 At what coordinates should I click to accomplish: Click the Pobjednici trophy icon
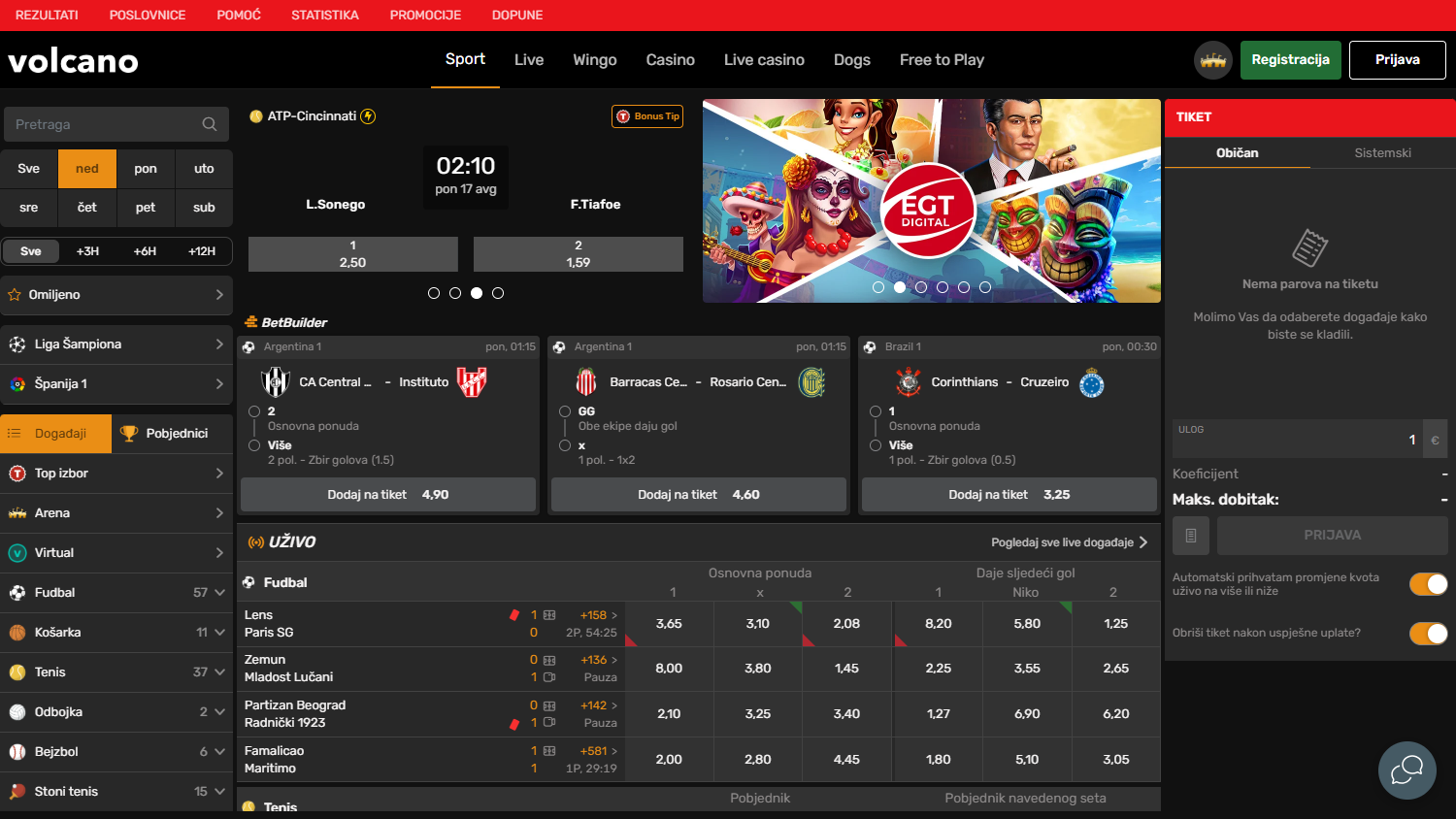129,434
